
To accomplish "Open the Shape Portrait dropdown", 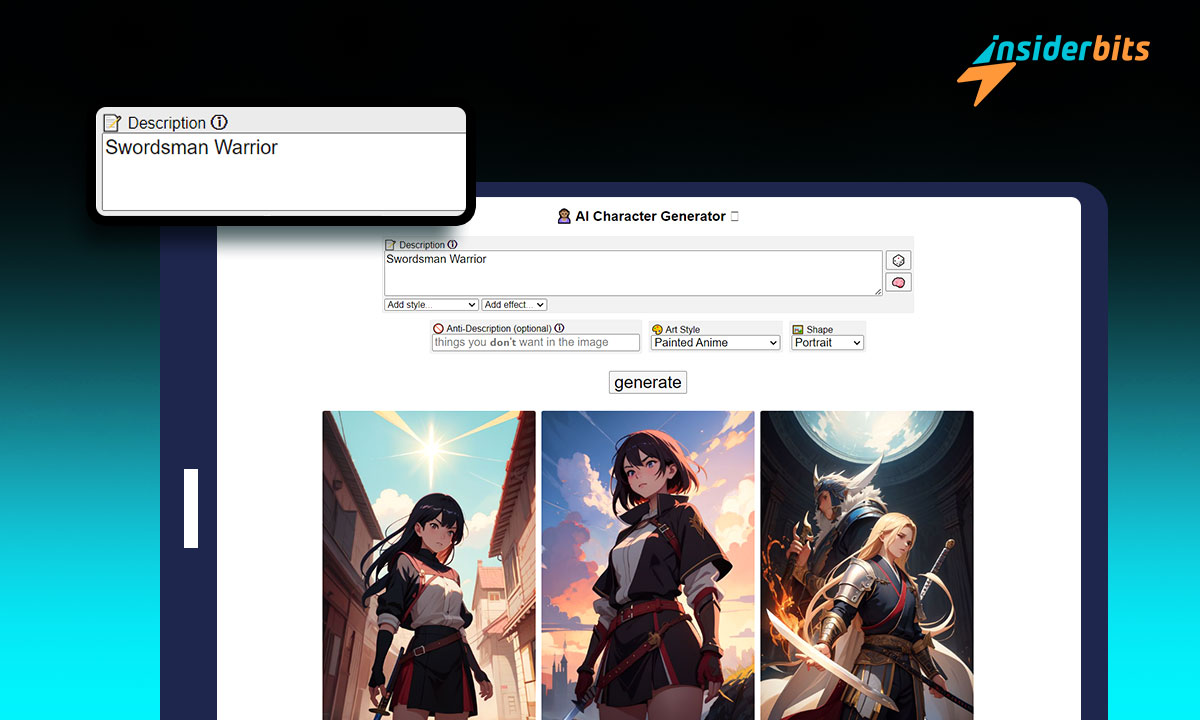I will [x=828, y=342].
